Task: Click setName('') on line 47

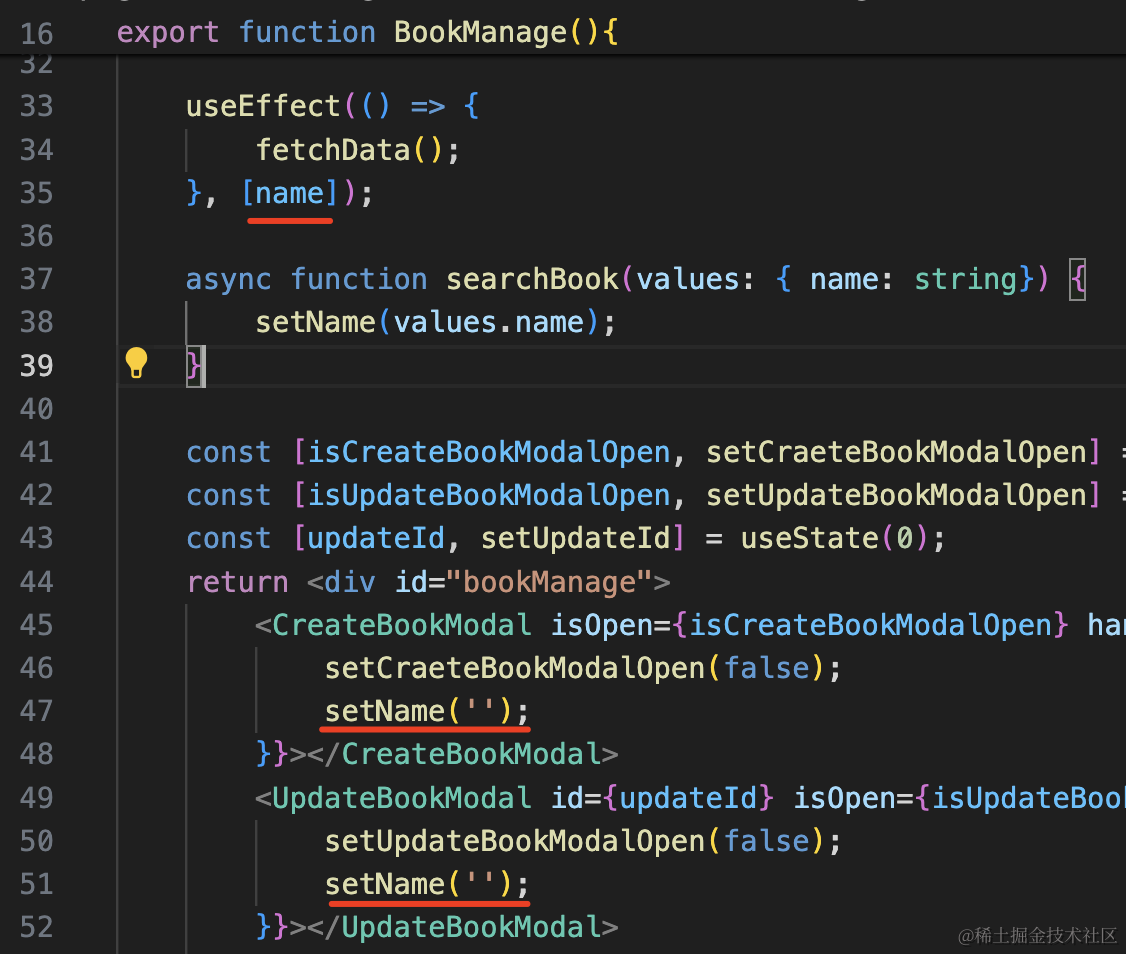Action: click(427, 711)
